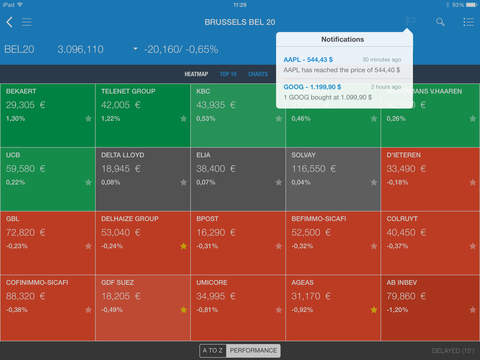480x360 pixels.
Task: Open the GDF SUEZ stock tile
Action: pyautogui.click(x=143, y=308)
